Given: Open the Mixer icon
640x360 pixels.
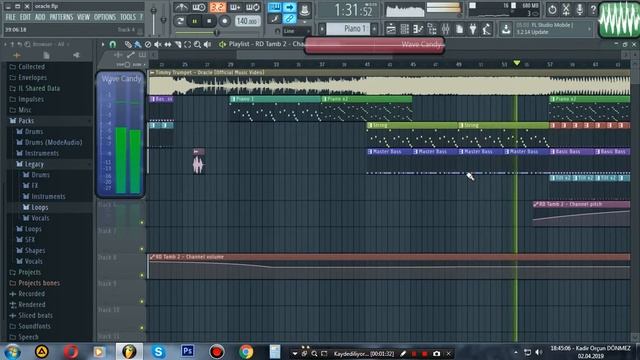Looking at the screenshot, I should 445,29.
